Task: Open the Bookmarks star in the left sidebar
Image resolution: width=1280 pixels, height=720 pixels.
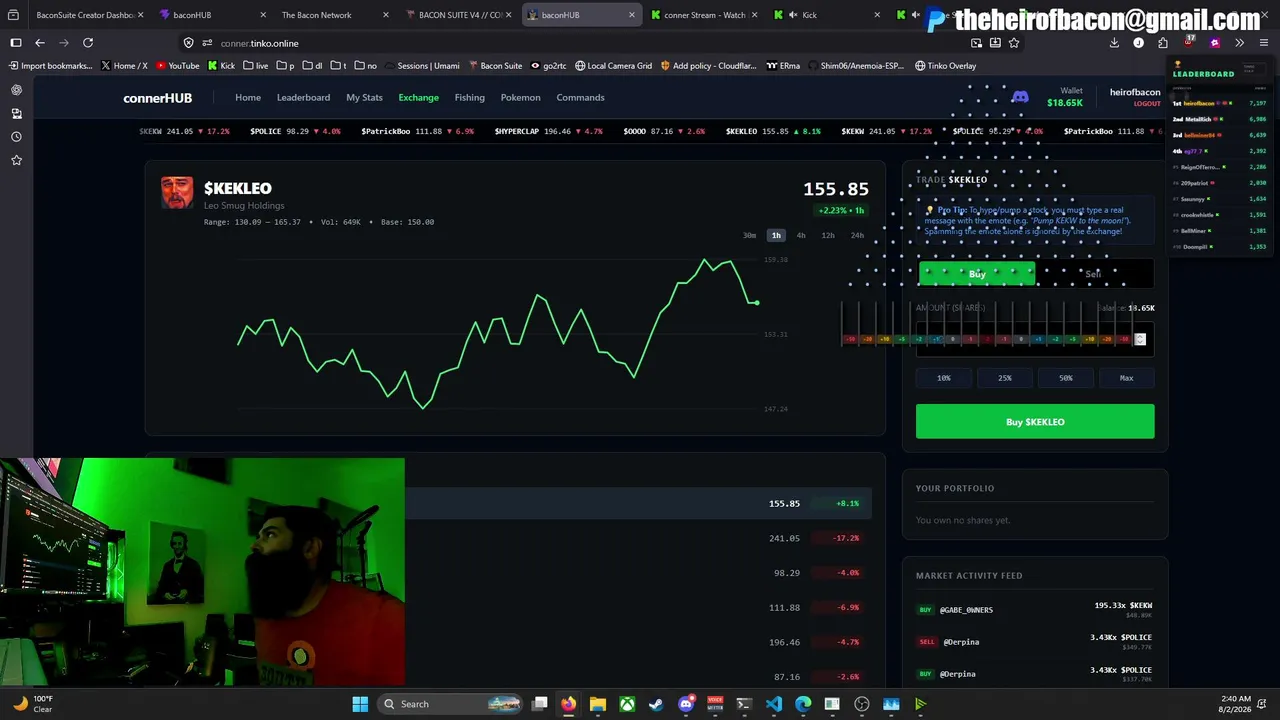Action: click(16, 160)
